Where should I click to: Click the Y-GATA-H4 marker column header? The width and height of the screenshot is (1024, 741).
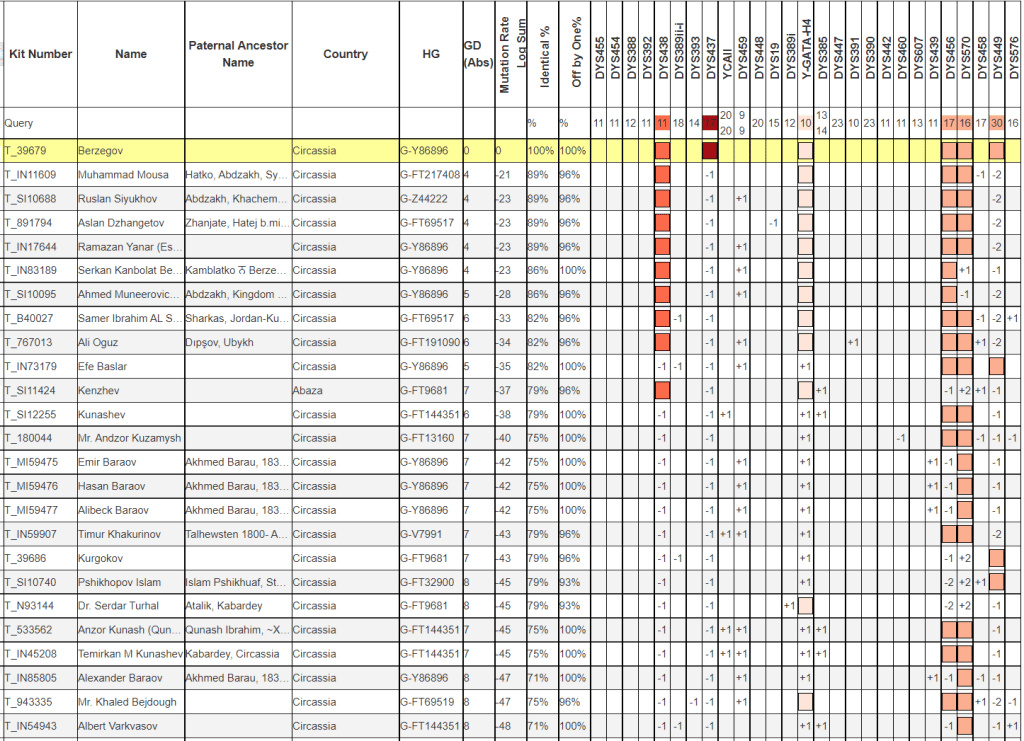point(806,54)
